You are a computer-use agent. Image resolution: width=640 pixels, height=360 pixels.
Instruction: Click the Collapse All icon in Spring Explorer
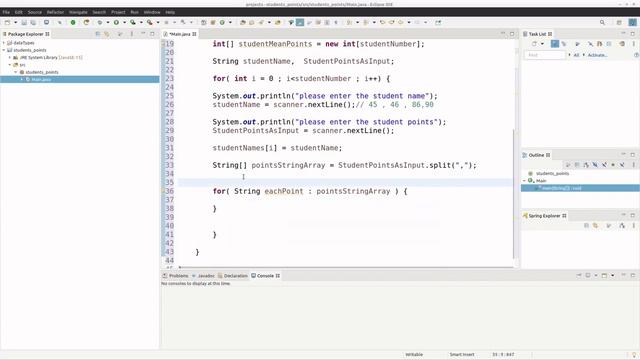587,225
